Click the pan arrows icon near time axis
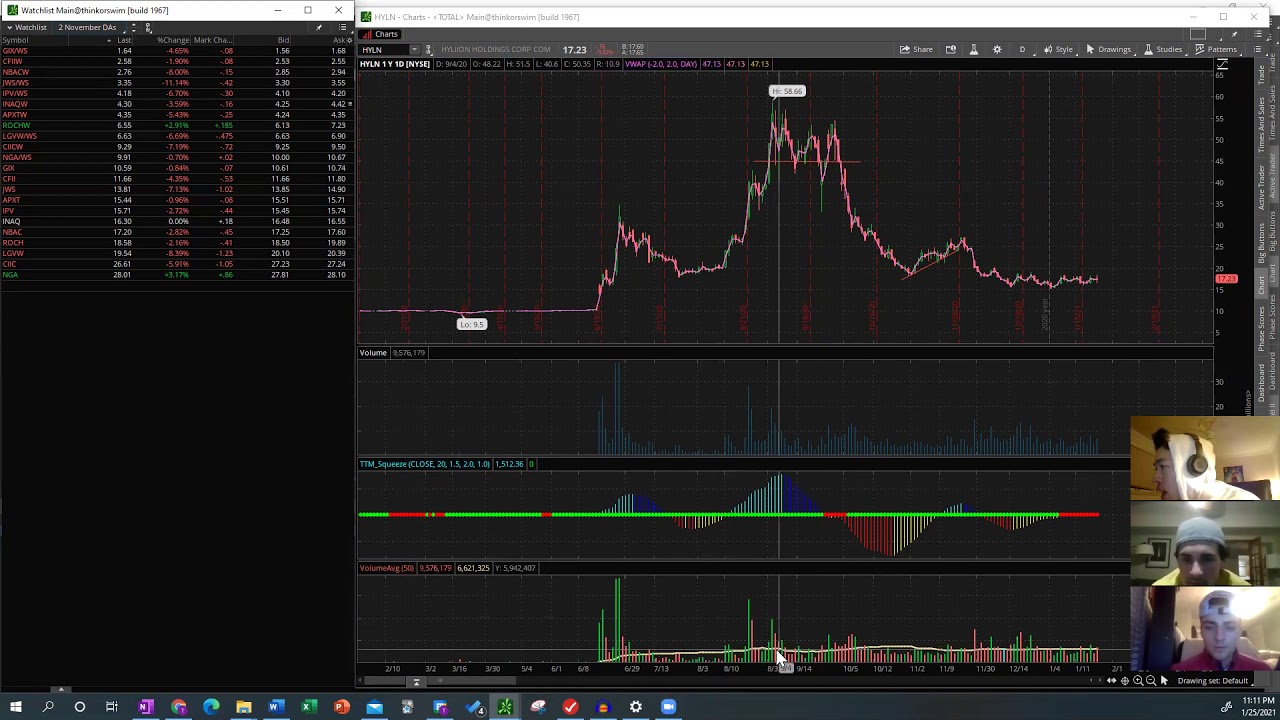The width and height of the screenshot is (1280, 720). [x=1111, y=681]
